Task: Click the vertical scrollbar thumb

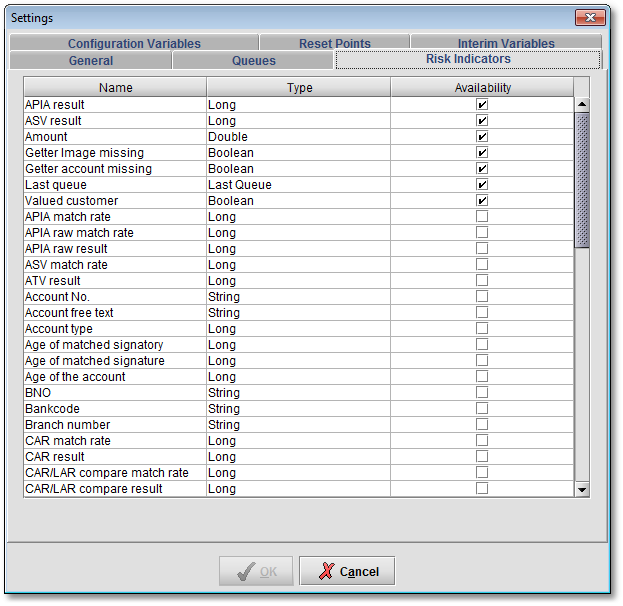Action: (x=582, y=180)
